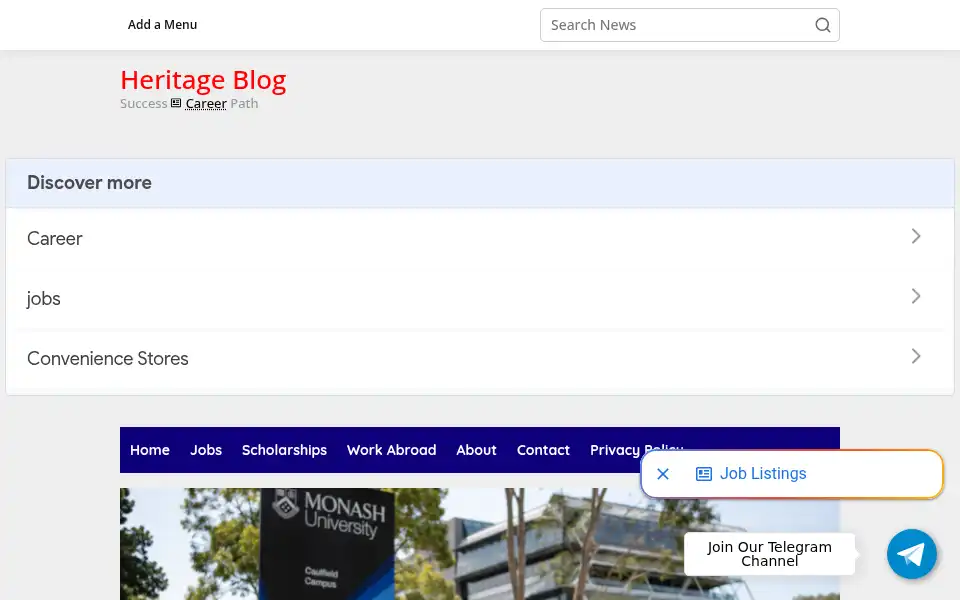Viewport: 960px width, 600px height.
Task: Go to Scholarships in navigation bar
Action: [284, 450]
